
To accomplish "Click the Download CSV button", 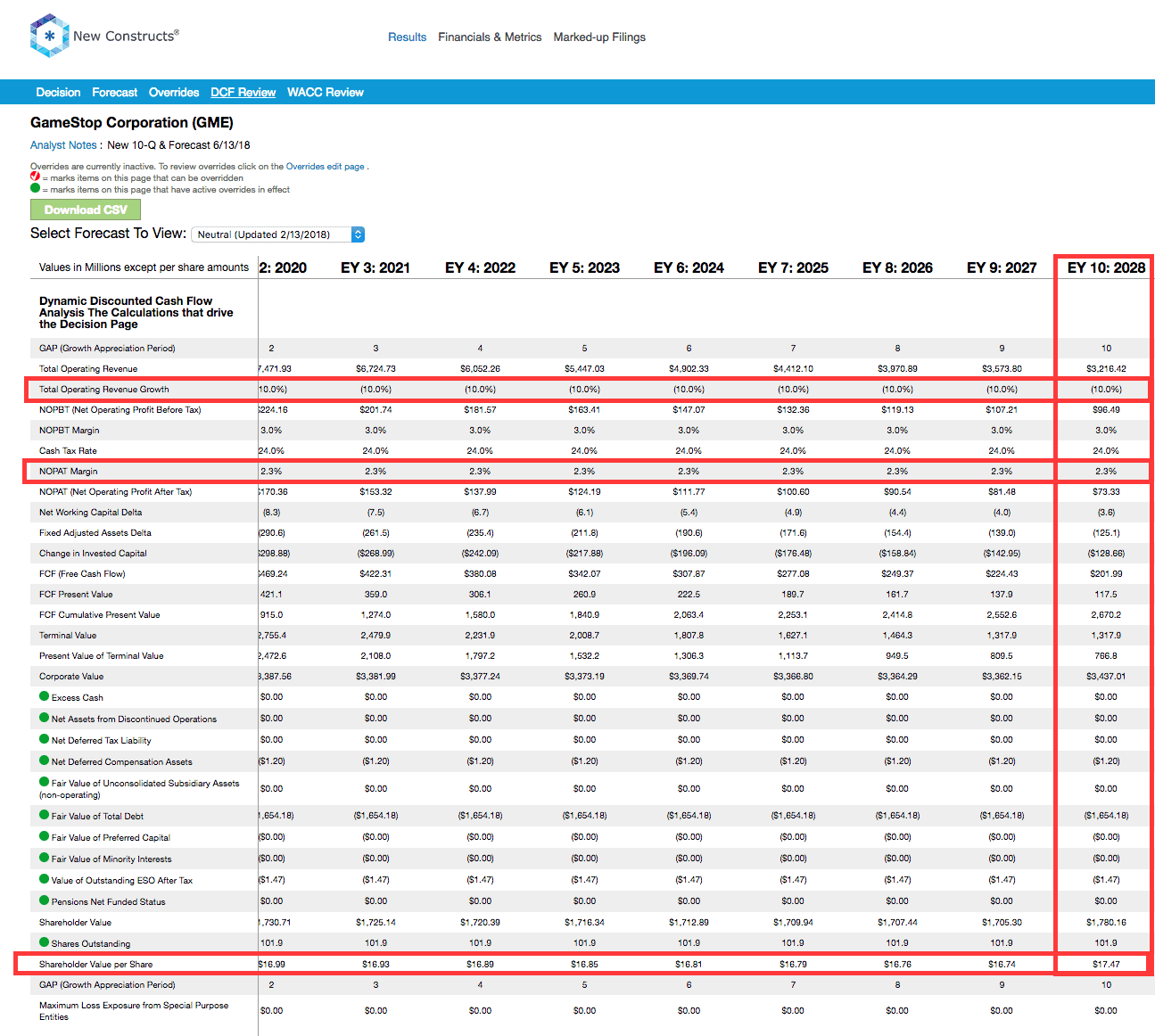I will tap(86, 210).
